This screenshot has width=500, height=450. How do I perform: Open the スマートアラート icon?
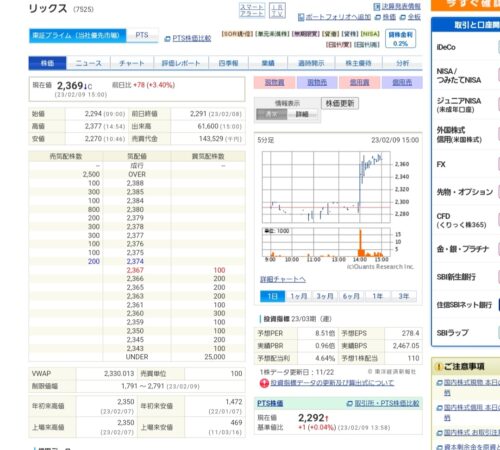coord(252,10)
